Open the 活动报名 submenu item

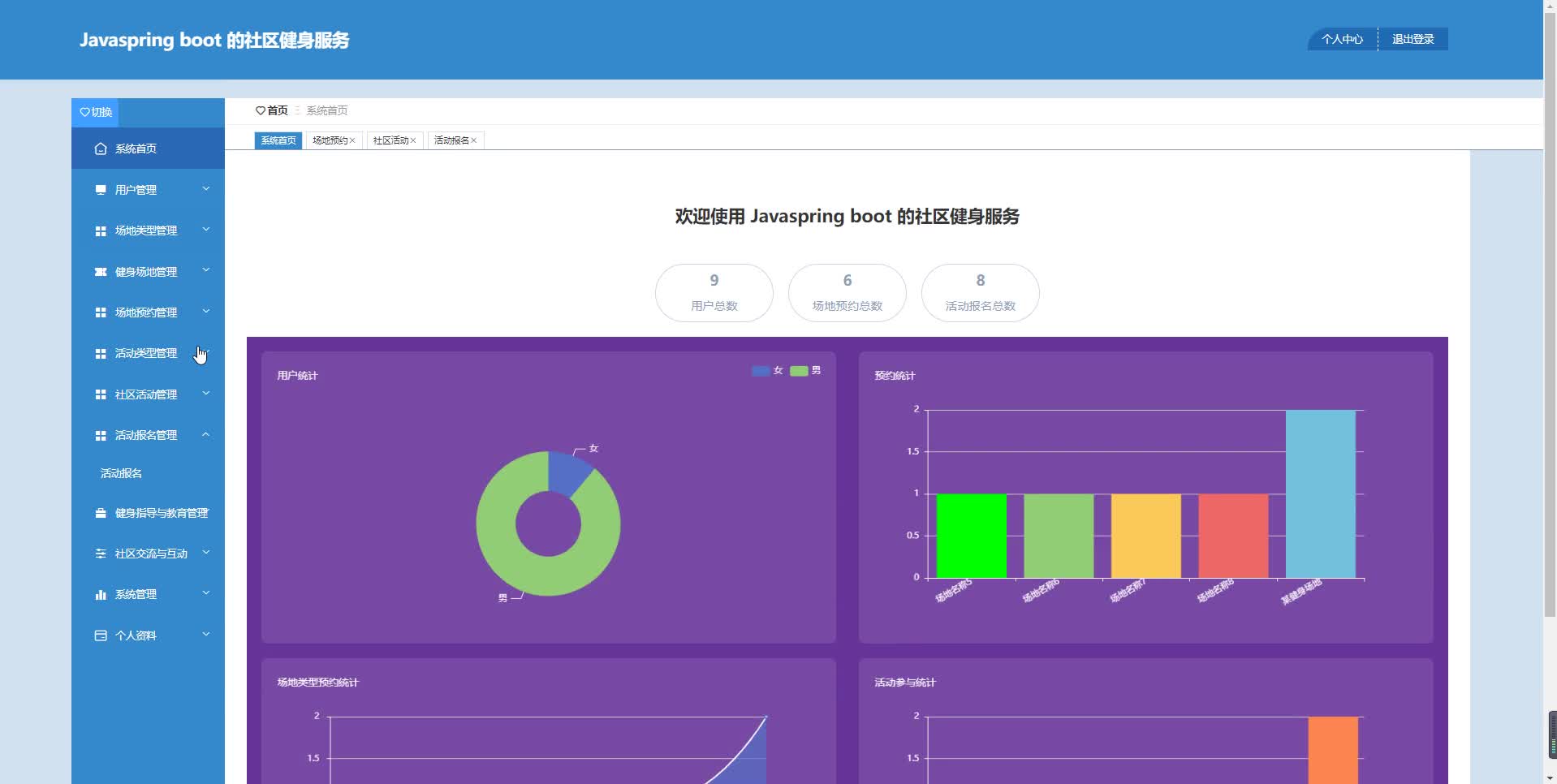tap(122, 473)
